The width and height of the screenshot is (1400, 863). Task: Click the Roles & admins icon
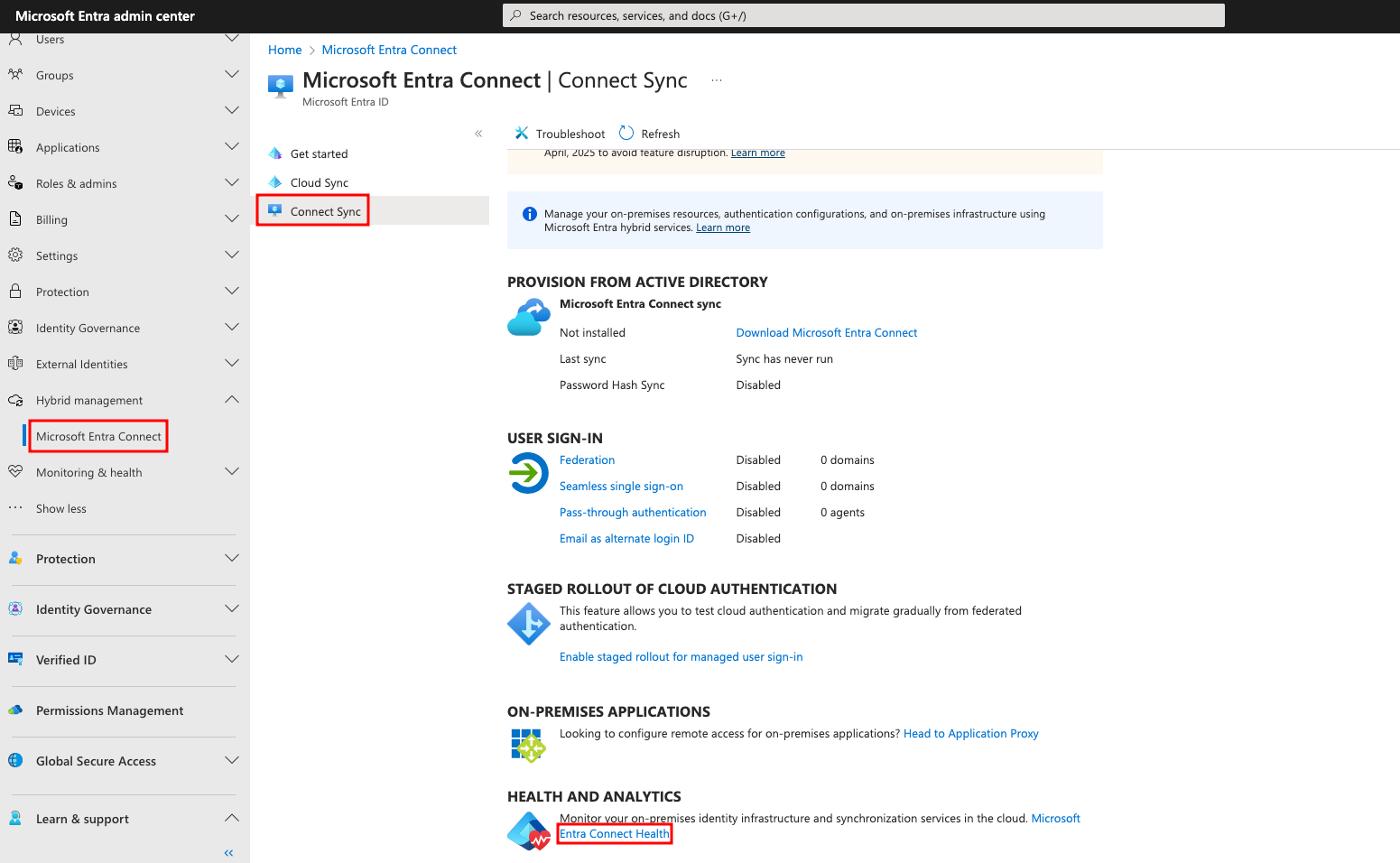click(x=15, y=183)
